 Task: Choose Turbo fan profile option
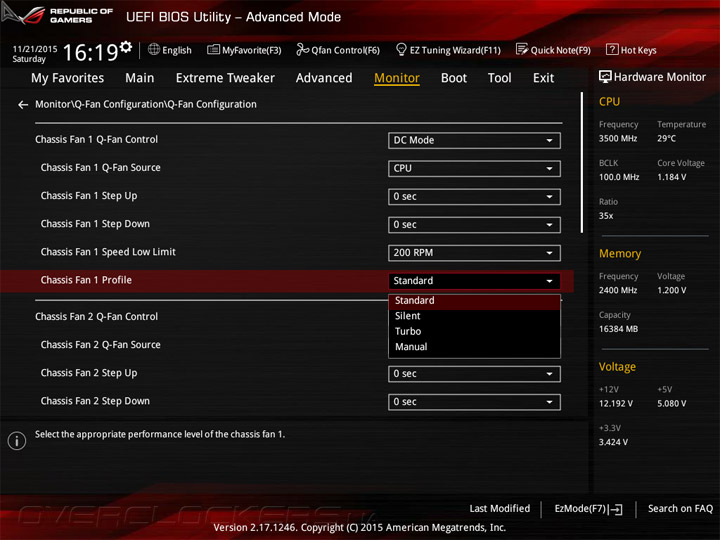coord(474,332)
